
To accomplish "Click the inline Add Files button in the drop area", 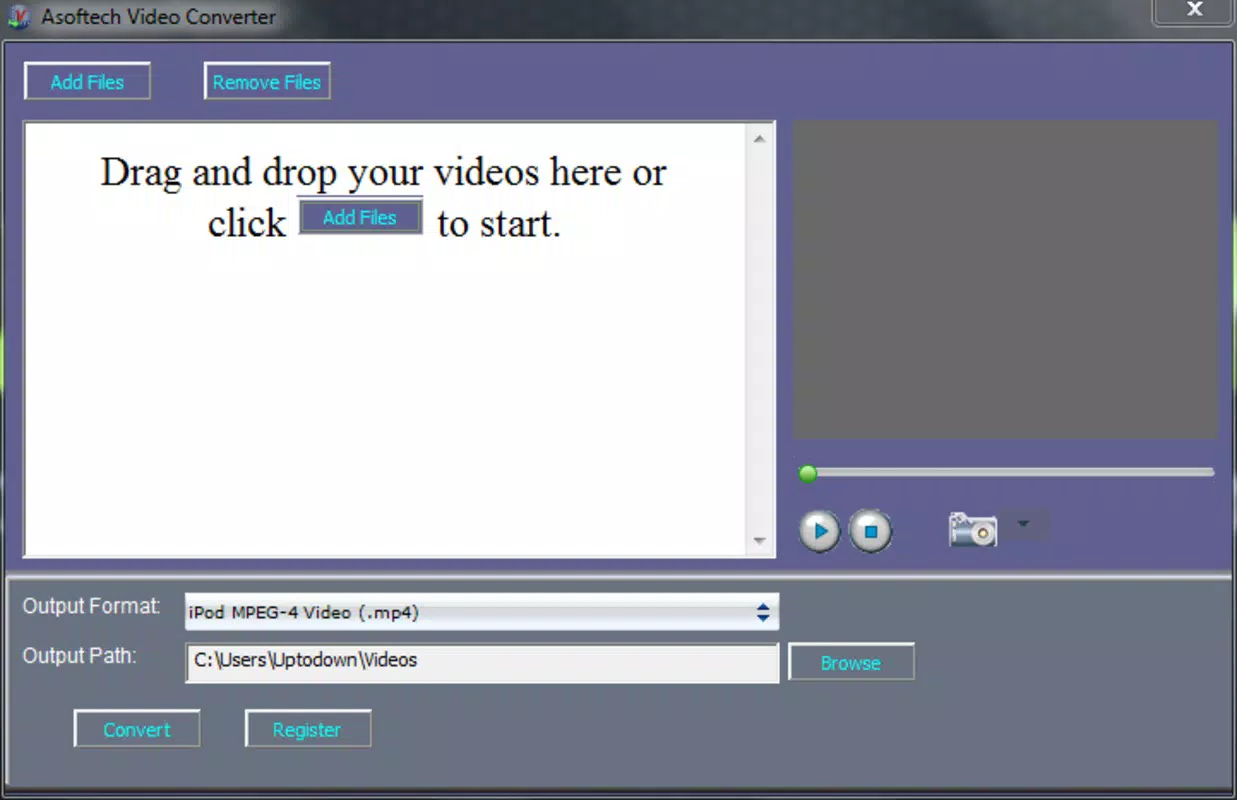I will pyautogui.click(x=360, y=217).
